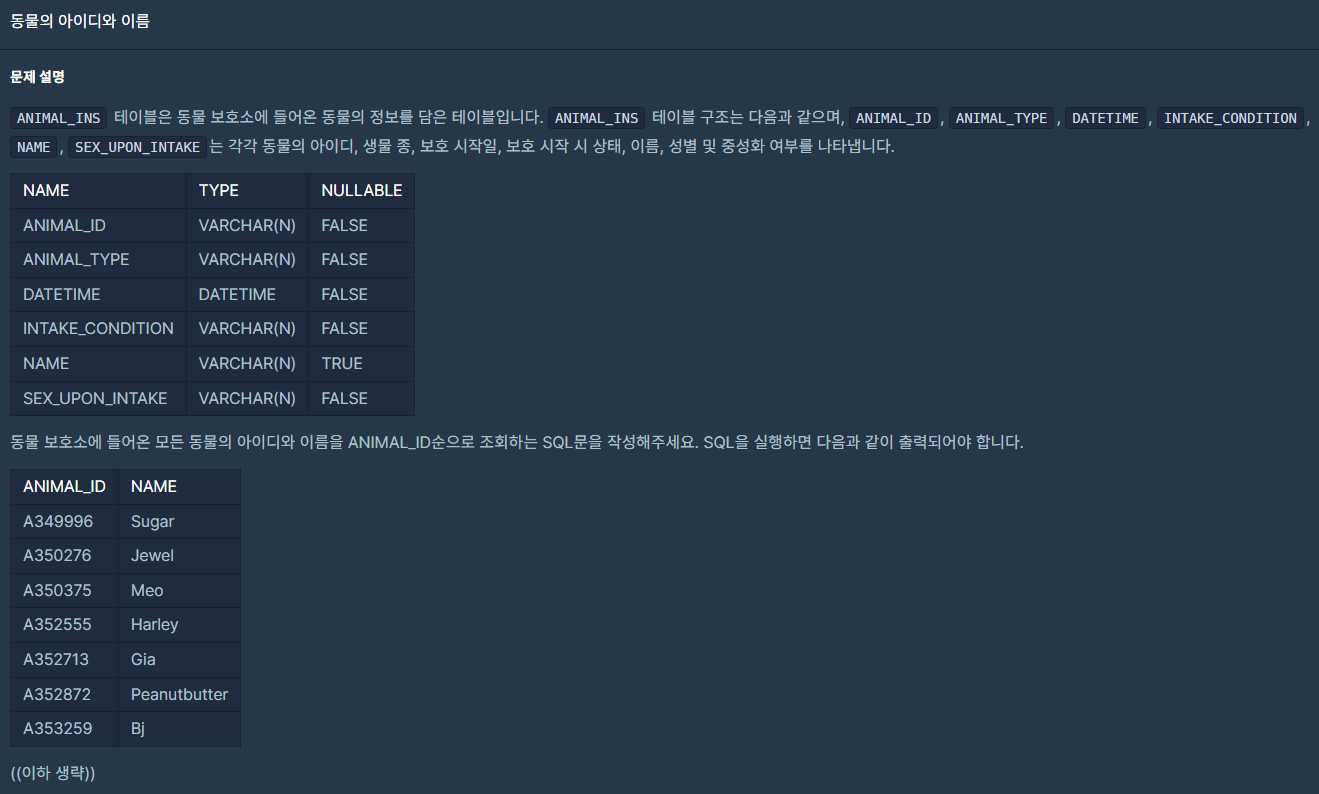Select the A353259 animal ID cell
Viewport: 1319px width, 794px height.
click(58, 728)
